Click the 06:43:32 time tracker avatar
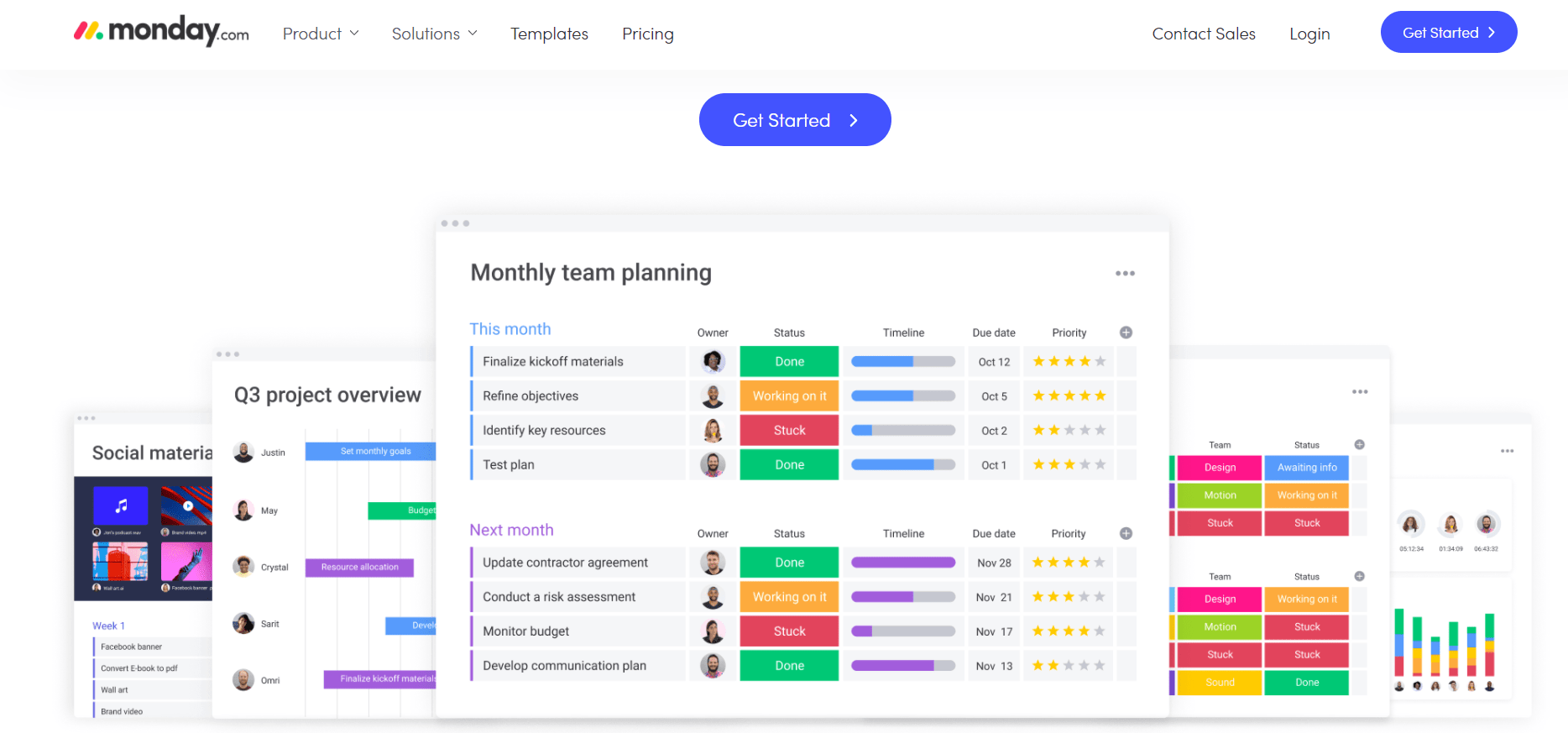1568x733 pixels. (1487, 525)
